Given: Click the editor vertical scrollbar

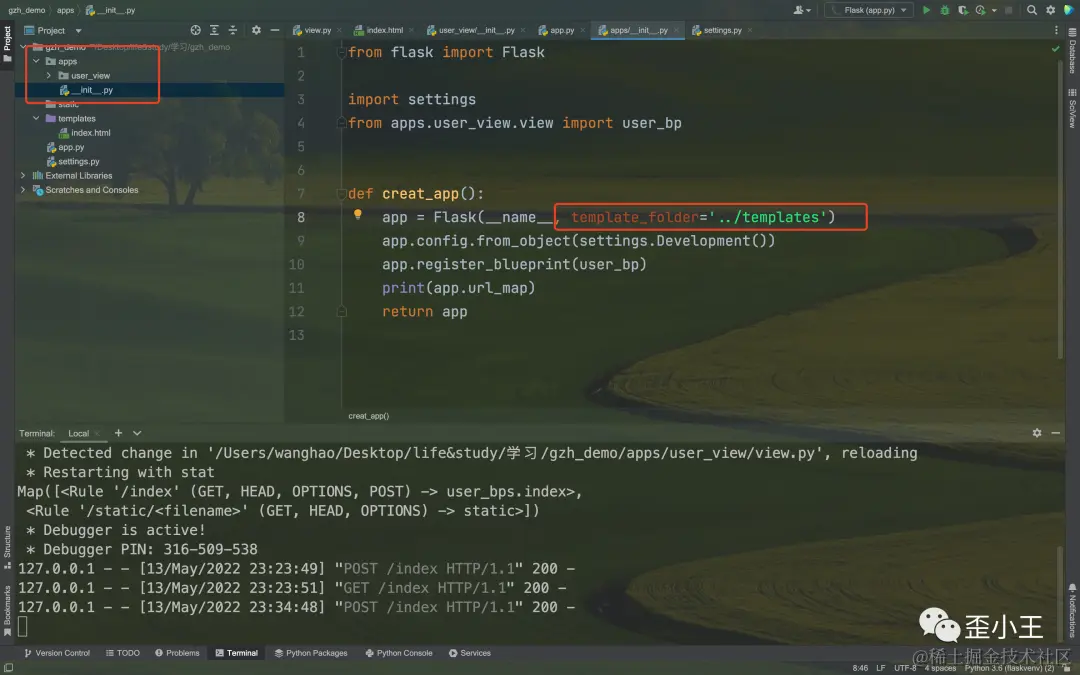Looking at the screenshot, I should tap(1061, 210).
